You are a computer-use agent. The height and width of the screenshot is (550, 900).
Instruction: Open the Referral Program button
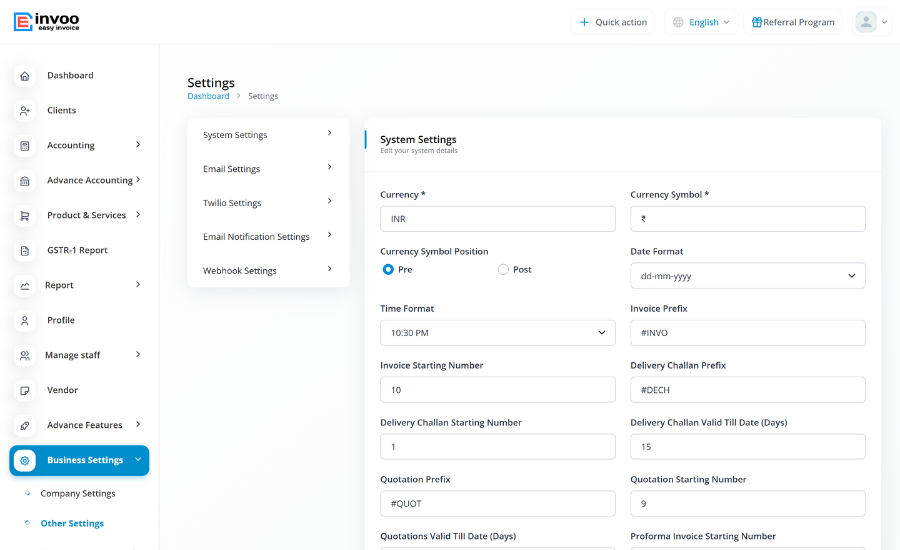pyautogui.click(x=793, y=22)
